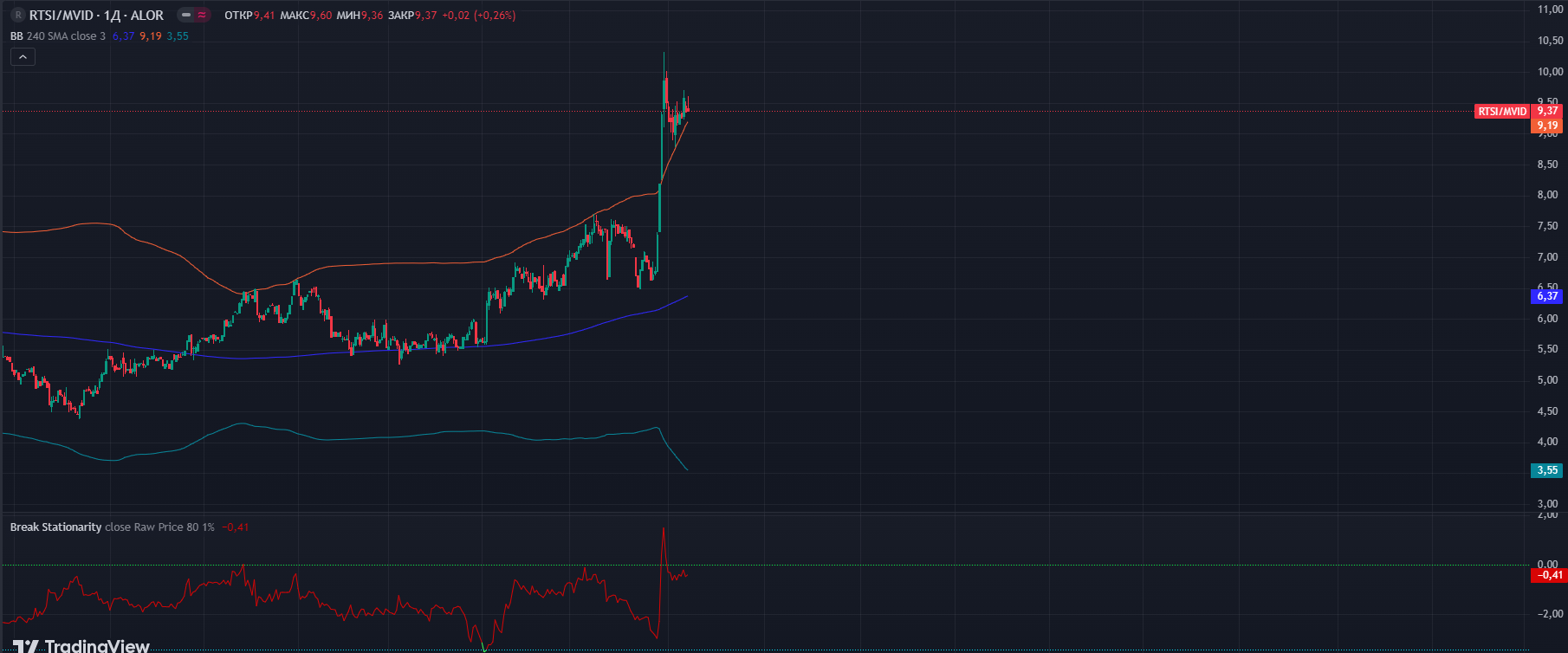Click the red RTSI/MVID price label on the scale
The width and height of the screenshot is (1568, 653).
pos(1502,111)
